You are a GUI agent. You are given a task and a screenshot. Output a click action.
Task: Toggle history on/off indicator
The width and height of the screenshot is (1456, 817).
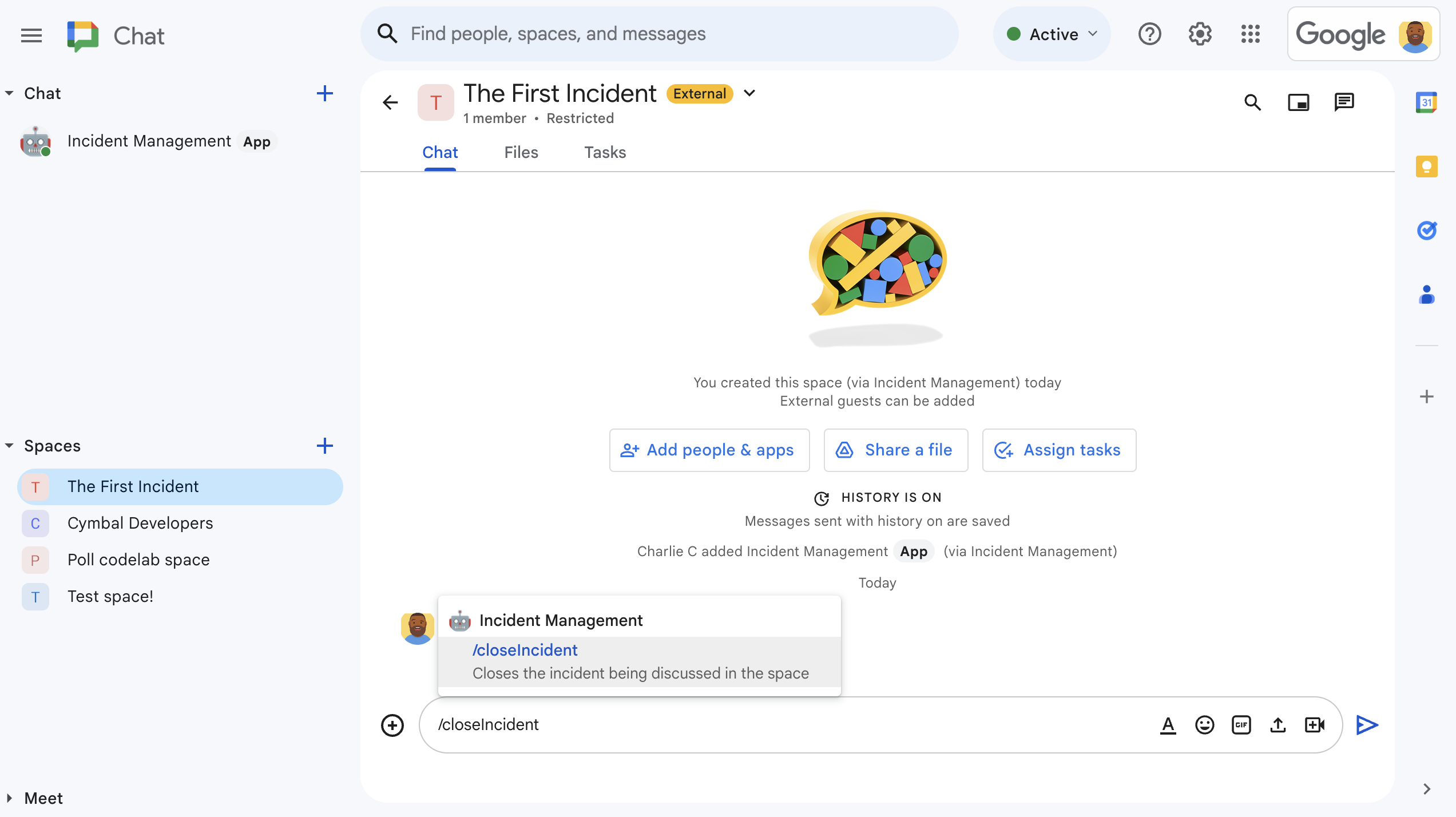pos(877,497)
